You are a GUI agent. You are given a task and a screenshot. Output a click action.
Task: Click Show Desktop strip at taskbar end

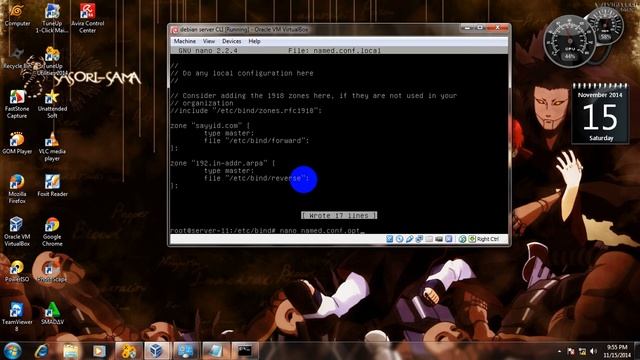[x=637, y=351]
